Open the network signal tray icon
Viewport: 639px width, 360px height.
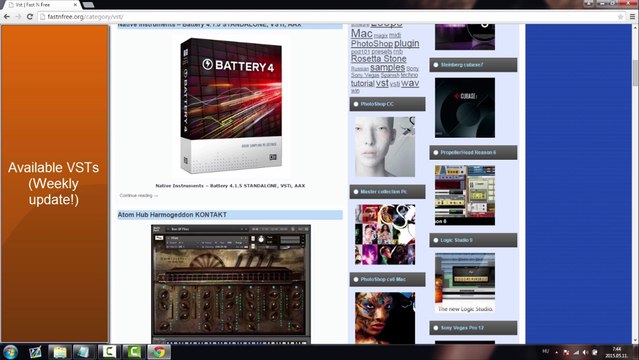click(x=576, y=352)
